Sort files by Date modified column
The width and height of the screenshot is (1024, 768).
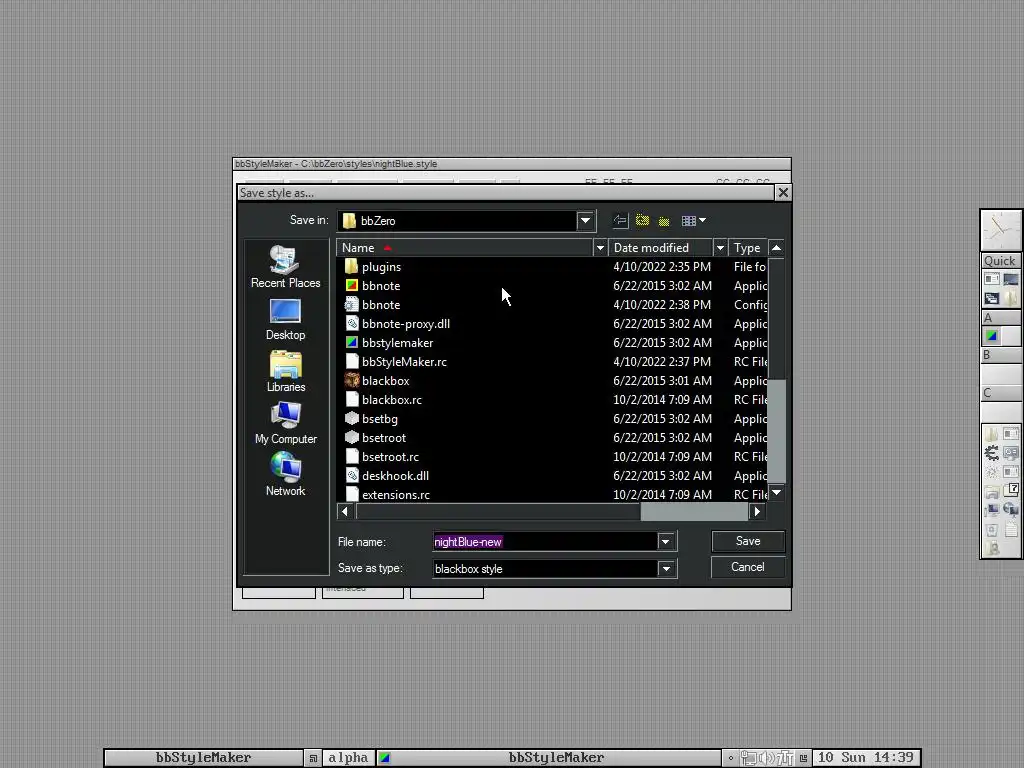pyautogui.click(x=660, y=248)
